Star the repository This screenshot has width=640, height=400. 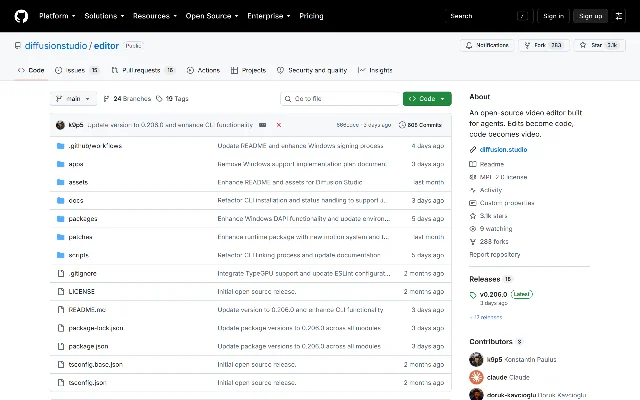tap(599, 45)
